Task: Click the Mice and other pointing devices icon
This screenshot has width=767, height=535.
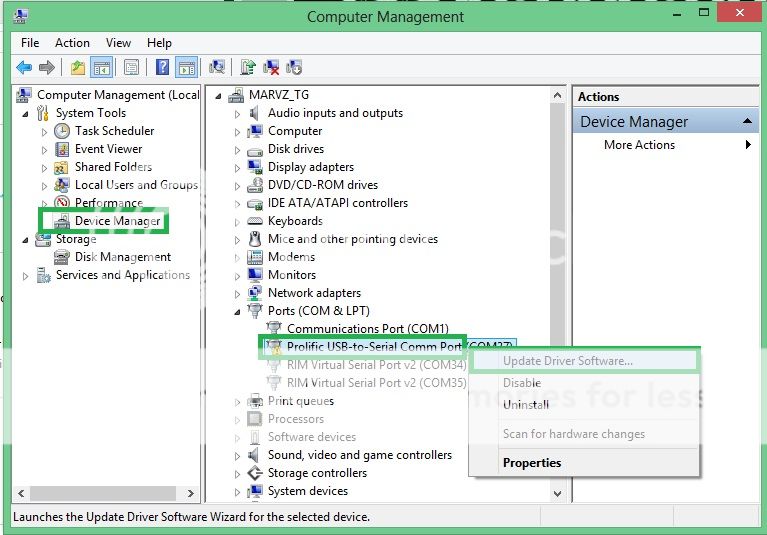Action: pyautogui.click(x=254, y=239)
